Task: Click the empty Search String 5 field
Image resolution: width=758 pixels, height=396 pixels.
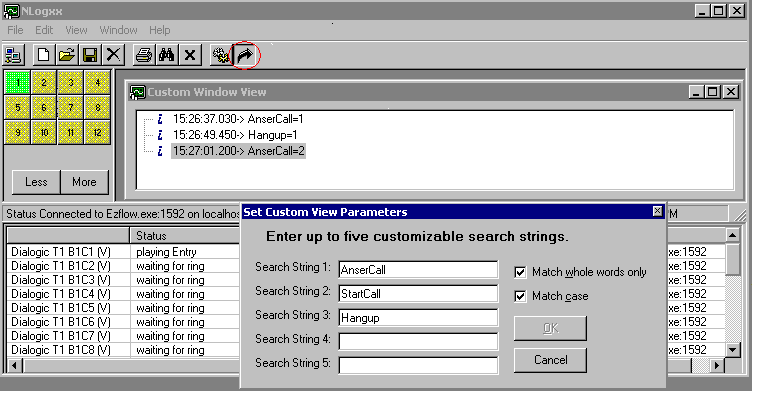Action: click(418, 366)
